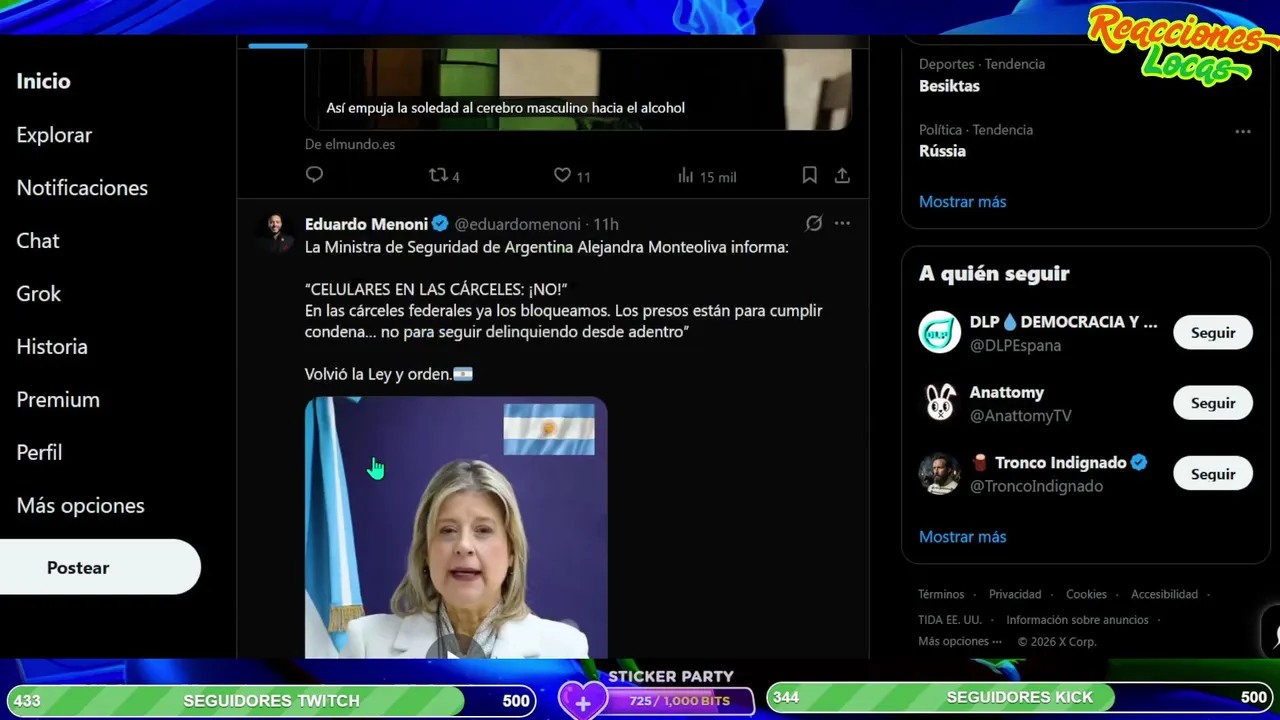The image size is (1280, 720).
Task: Follow the Anattomy account
Action: pos(1213,403)
